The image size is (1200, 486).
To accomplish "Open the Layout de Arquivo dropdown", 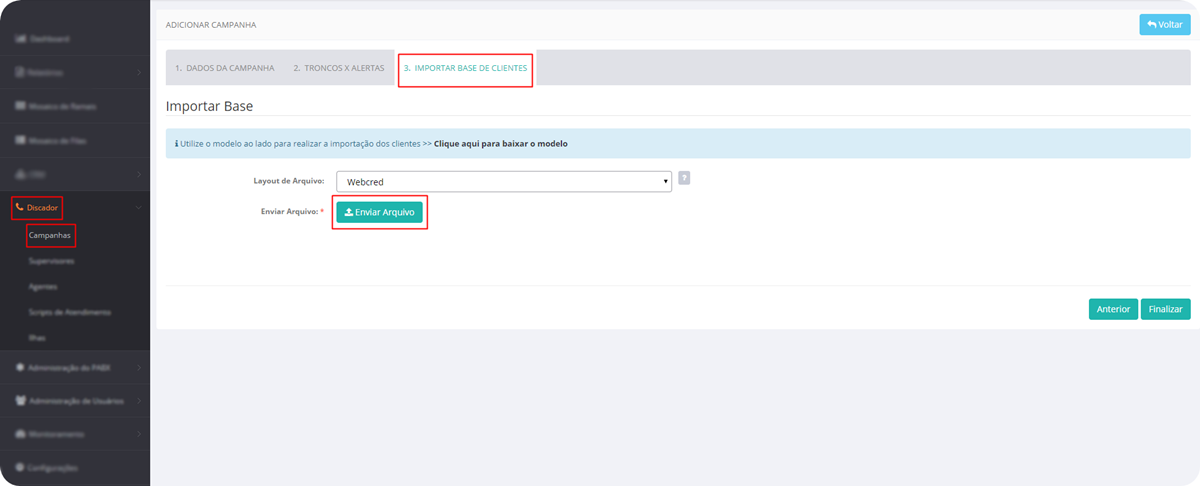I will click(503, 182).
